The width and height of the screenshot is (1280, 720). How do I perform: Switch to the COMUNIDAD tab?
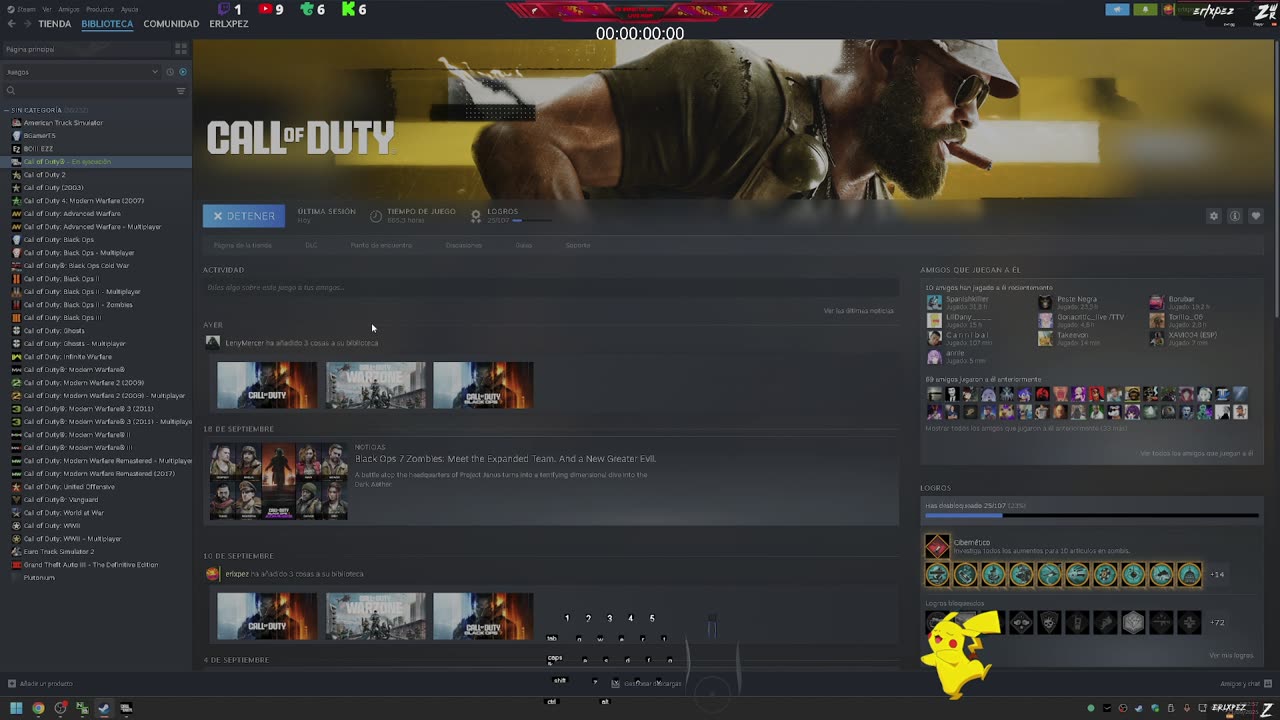click(171, 24)
